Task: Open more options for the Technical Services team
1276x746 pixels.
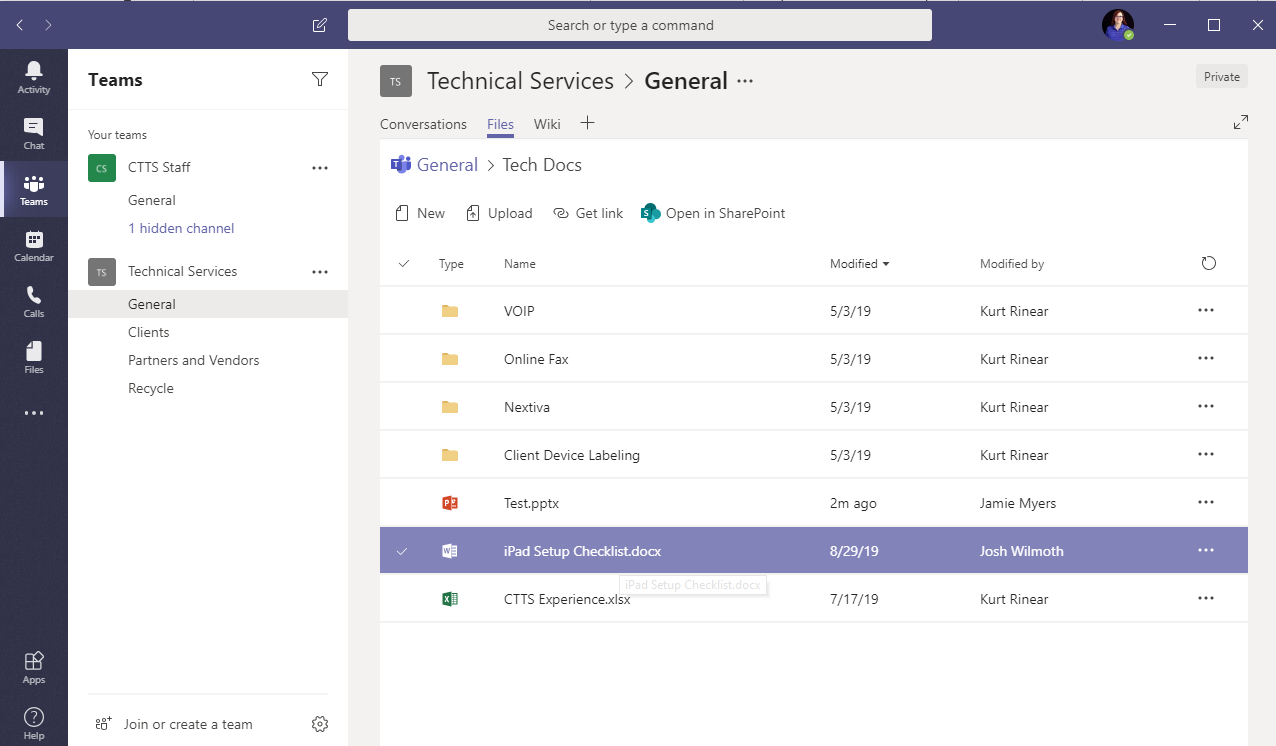Action: click(x=320, y=271)
